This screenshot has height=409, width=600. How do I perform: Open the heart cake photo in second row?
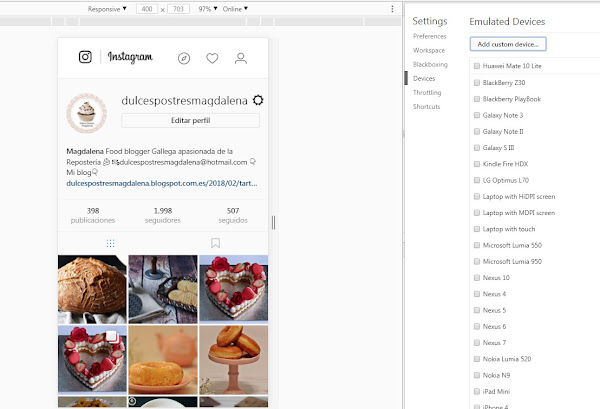92,360
